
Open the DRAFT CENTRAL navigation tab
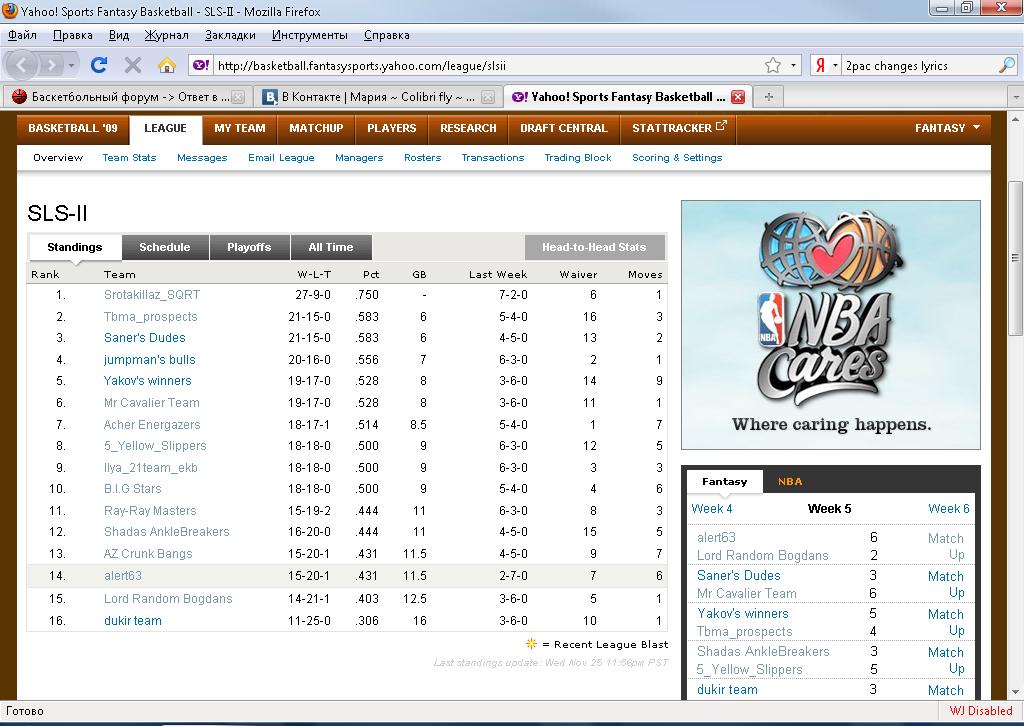[564, 128]
